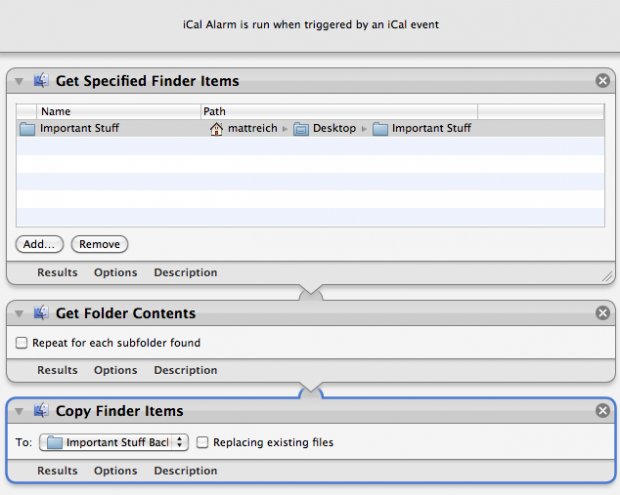Remove the Get Specified Finder Items action
This screenshot has height=495, width=620.
[602, 81]
